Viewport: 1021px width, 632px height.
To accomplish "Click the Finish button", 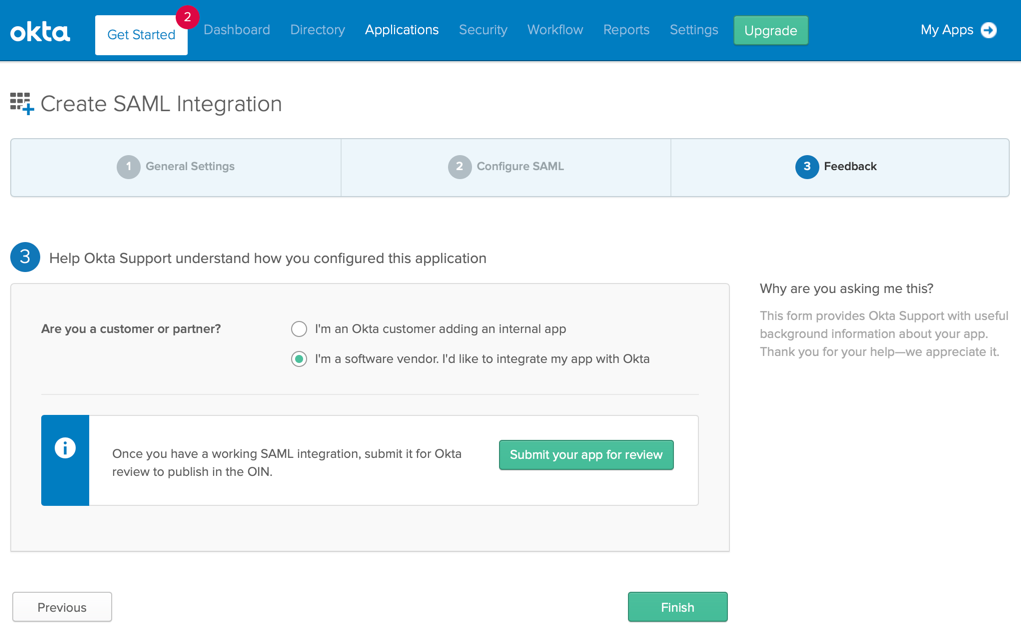I will tap(677, 607).
